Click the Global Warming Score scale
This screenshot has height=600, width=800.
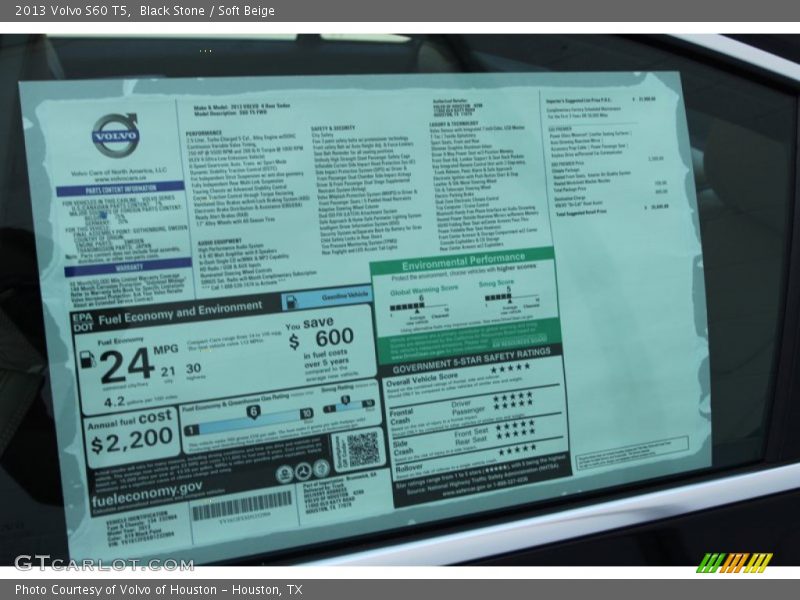419,308
